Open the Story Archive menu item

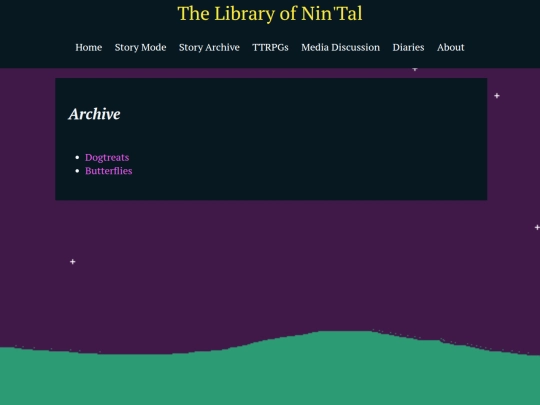pos(209,48)
